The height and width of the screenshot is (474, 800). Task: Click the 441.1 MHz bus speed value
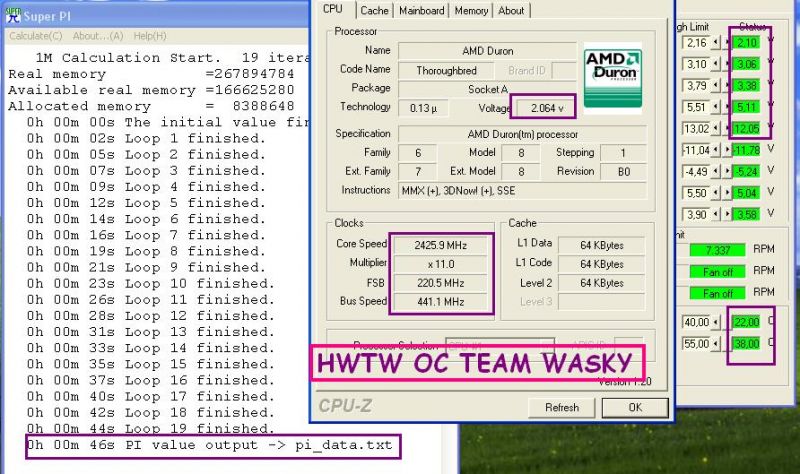coord(441,302)
